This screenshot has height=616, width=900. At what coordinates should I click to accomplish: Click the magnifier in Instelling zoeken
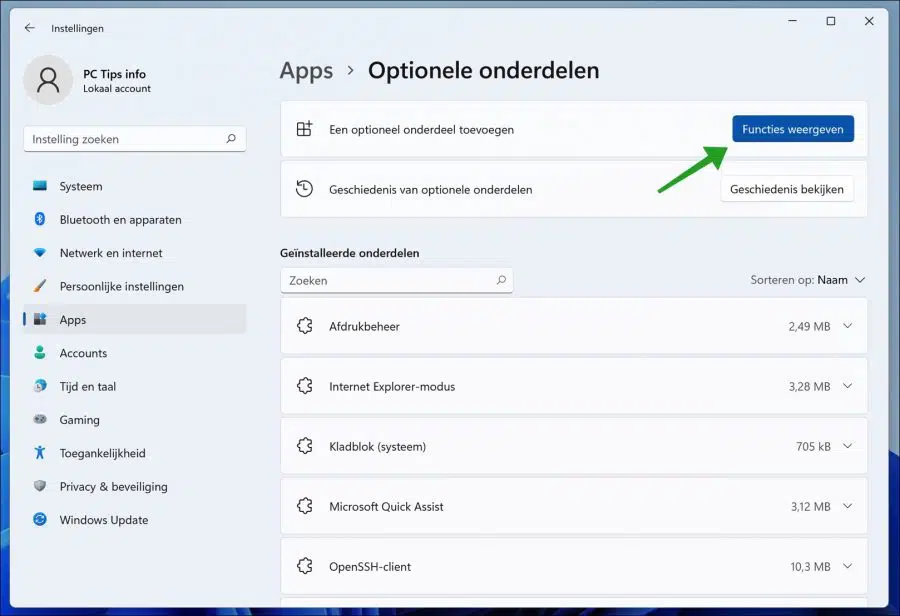point(231,138)
